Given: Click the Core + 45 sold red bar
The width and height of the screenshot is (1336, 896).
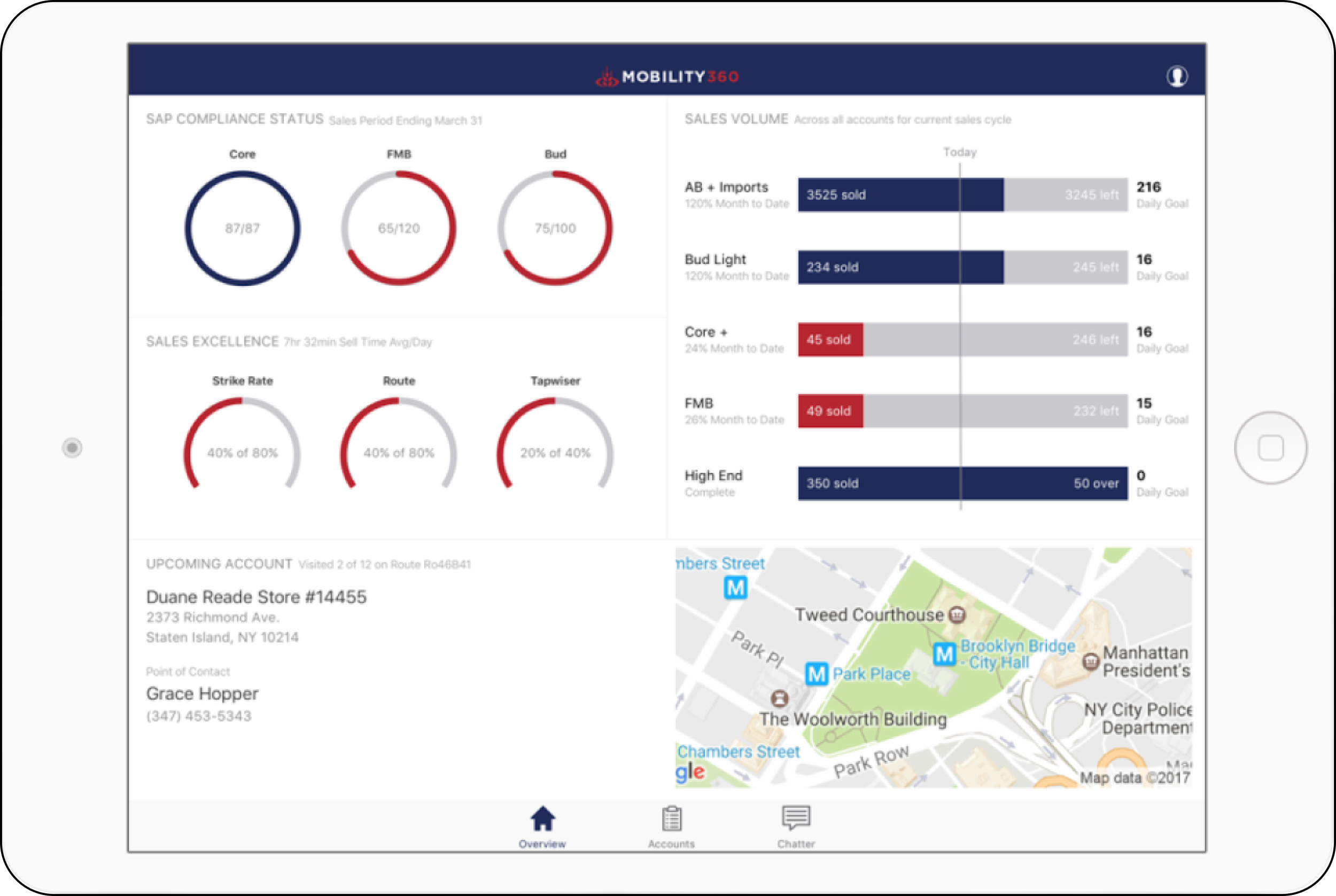Looking at the screenshot, I should click(830, 339).
